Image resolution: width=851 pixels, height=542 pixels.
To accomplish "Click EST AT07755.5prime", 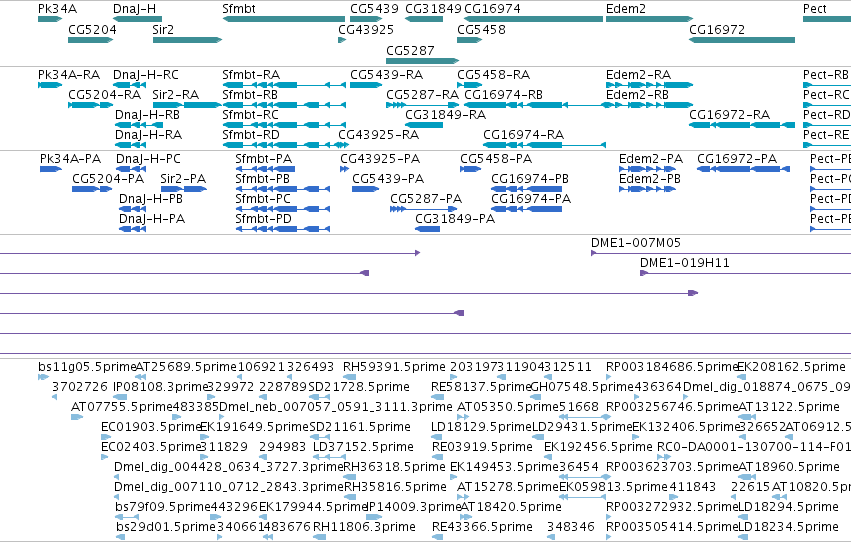I will click(77, 417).
